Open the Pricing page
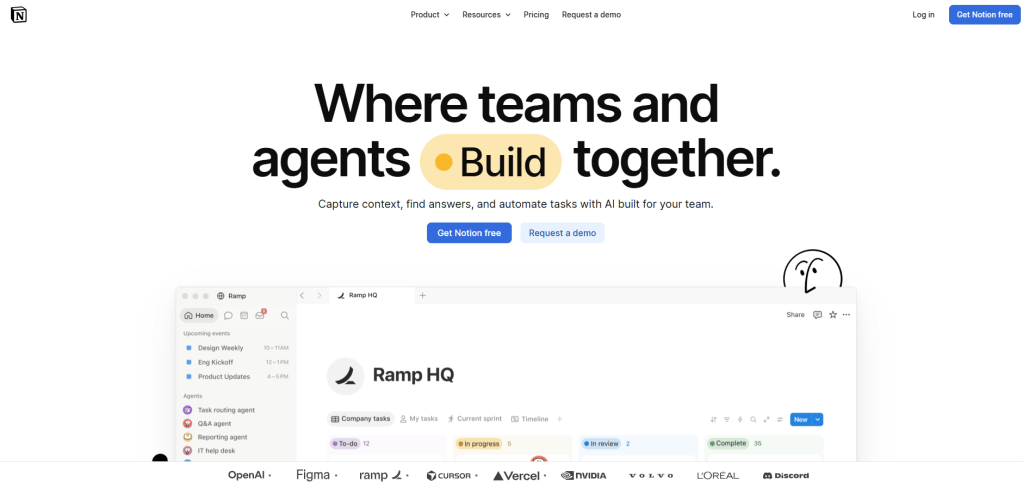Image resolution: width=1023 pixels, height=482 pixels. [x=536, y=14]
